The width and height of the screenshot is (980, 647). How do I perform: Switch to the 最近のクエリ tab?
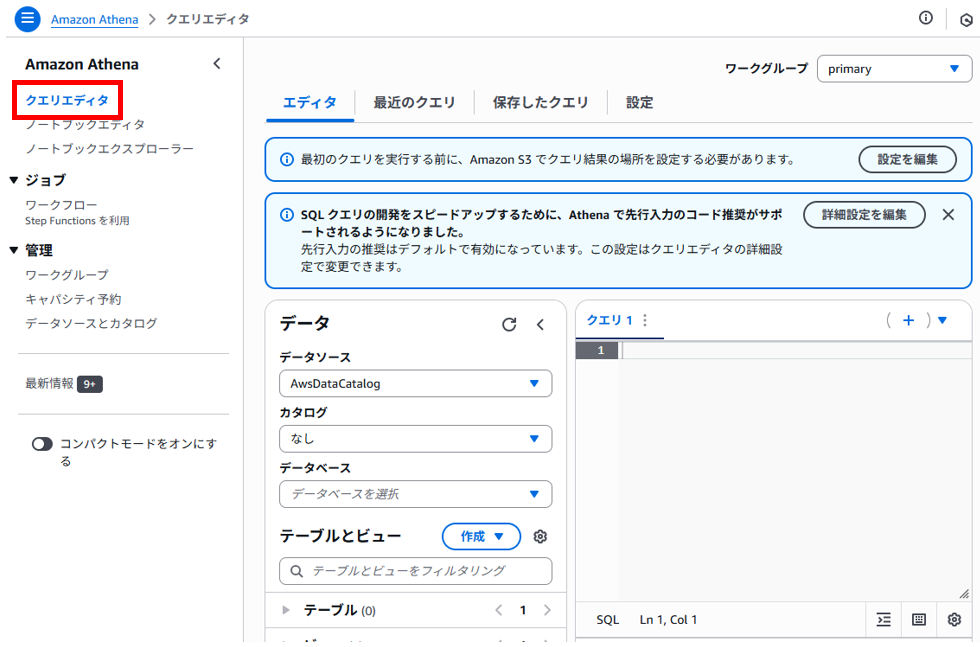pyautogui.click(x=414, y=103)
